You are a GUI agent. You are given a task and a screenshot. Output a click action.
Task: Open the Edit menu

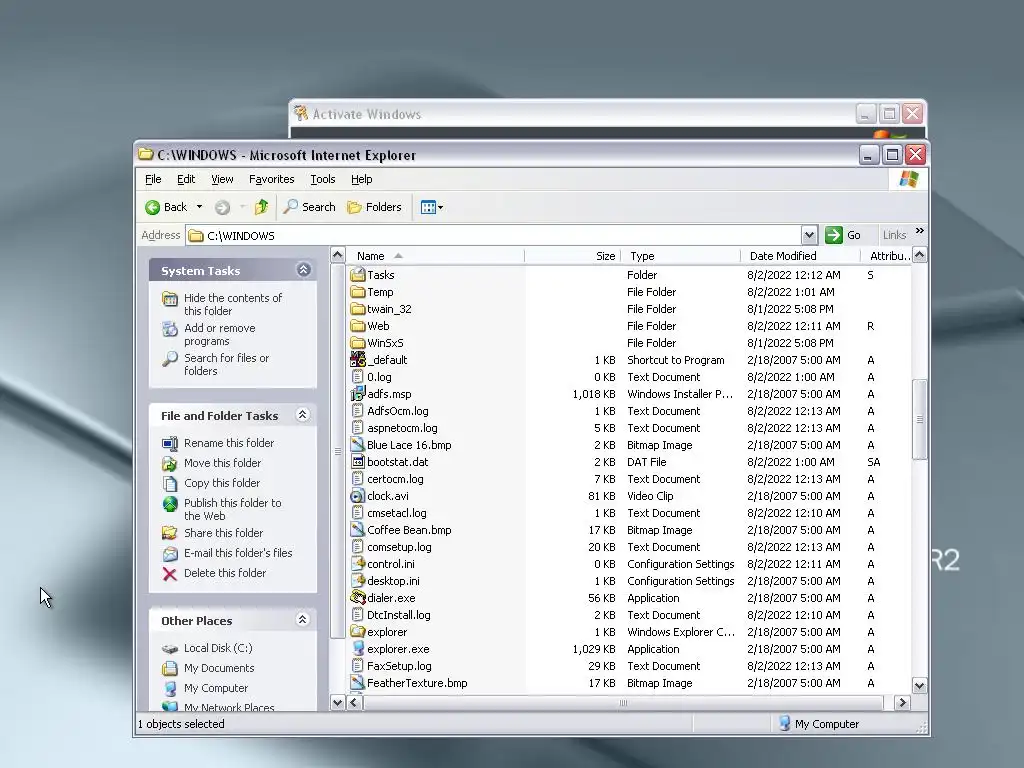(x=186, y=179)
